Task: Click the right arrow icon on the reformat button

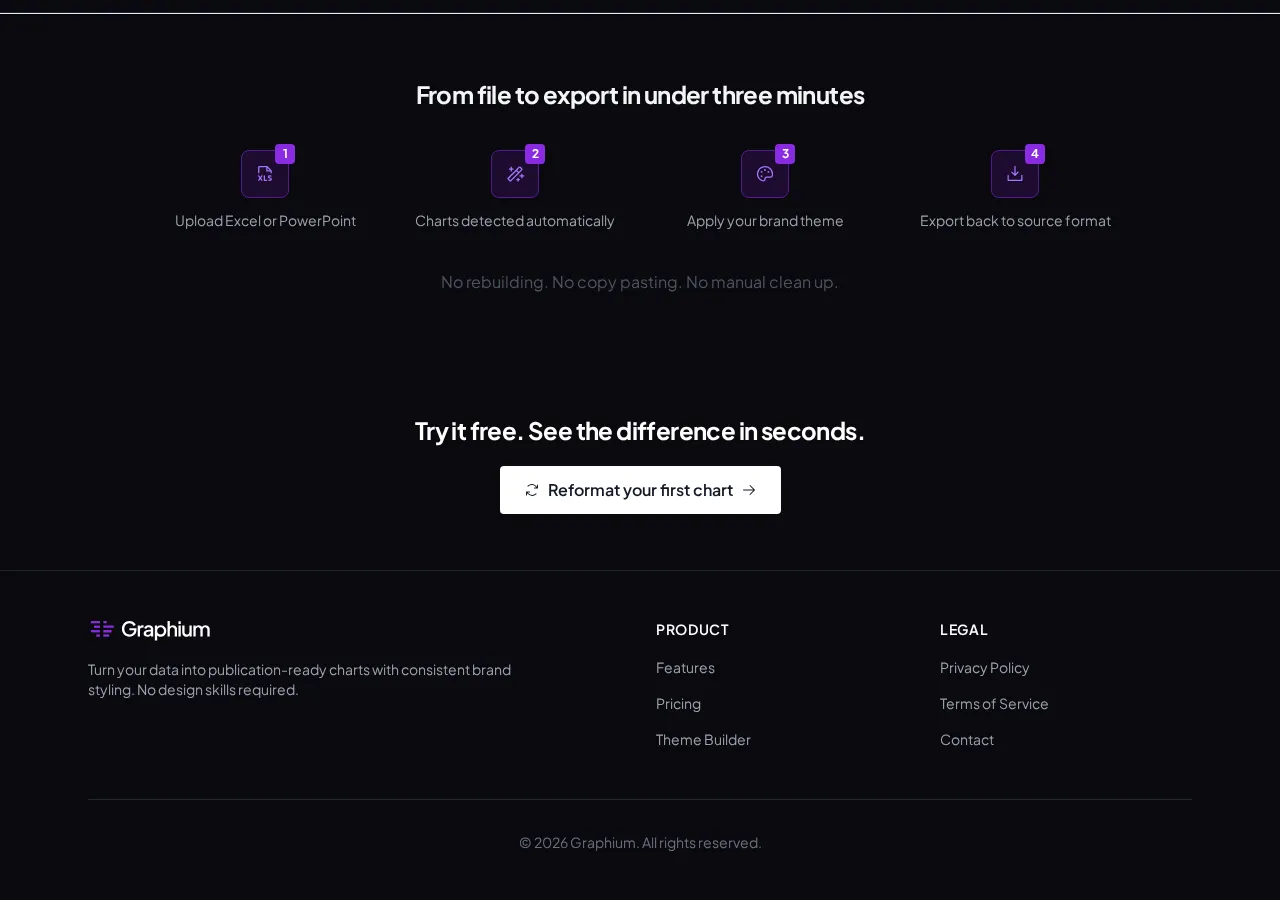Action: pos(749,490)
